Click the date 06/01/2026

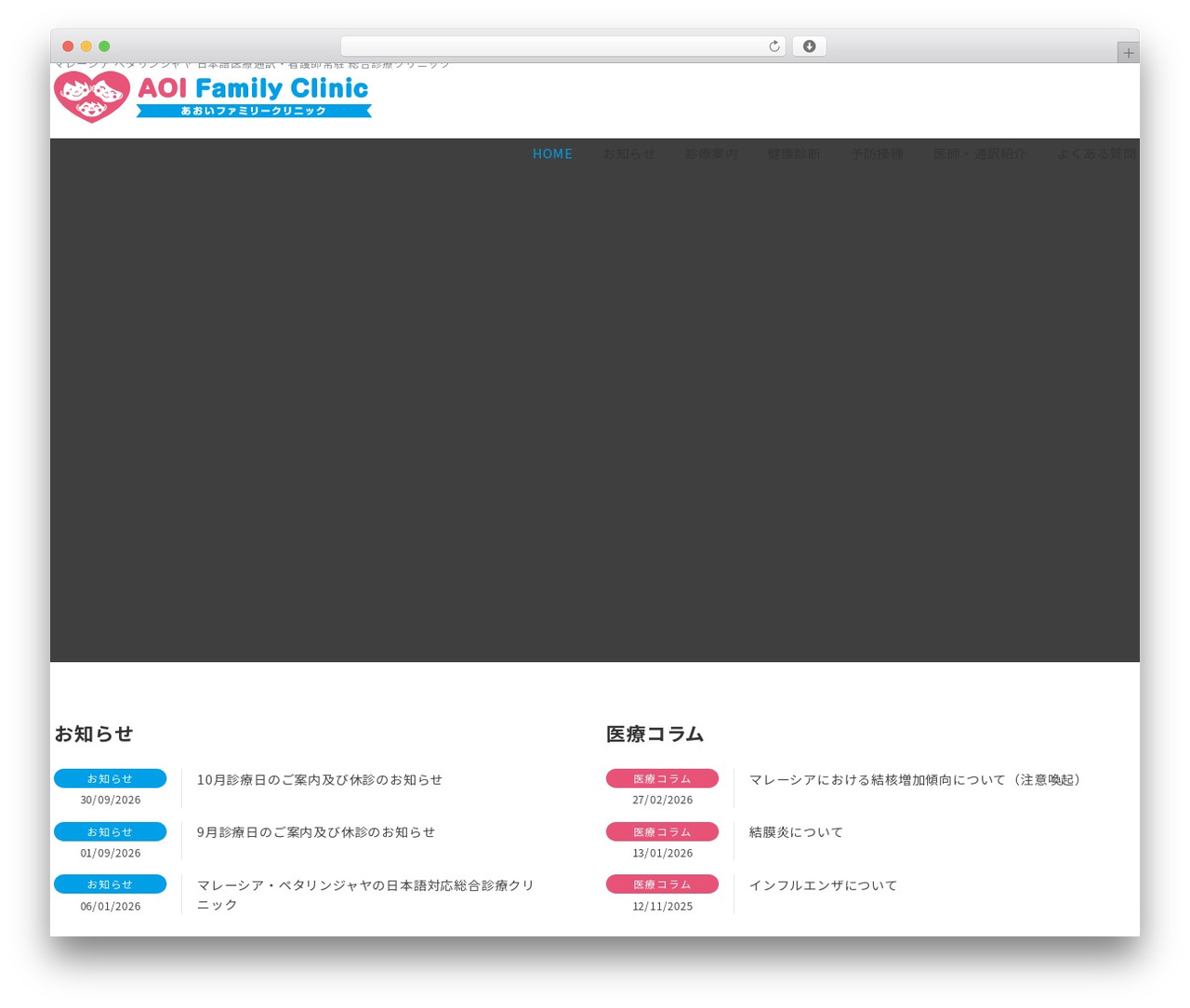pos(111,906)
